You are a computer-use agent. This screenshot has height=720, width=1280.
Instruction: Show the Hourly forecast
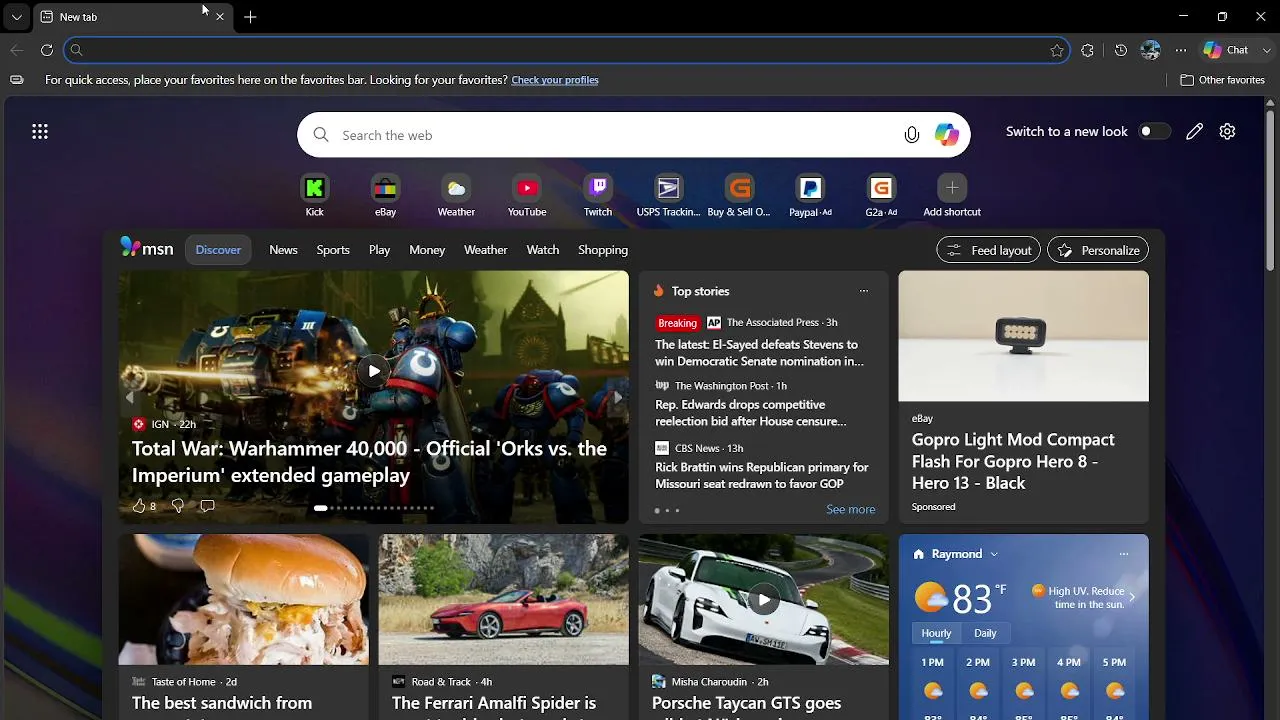click(936, 633)
